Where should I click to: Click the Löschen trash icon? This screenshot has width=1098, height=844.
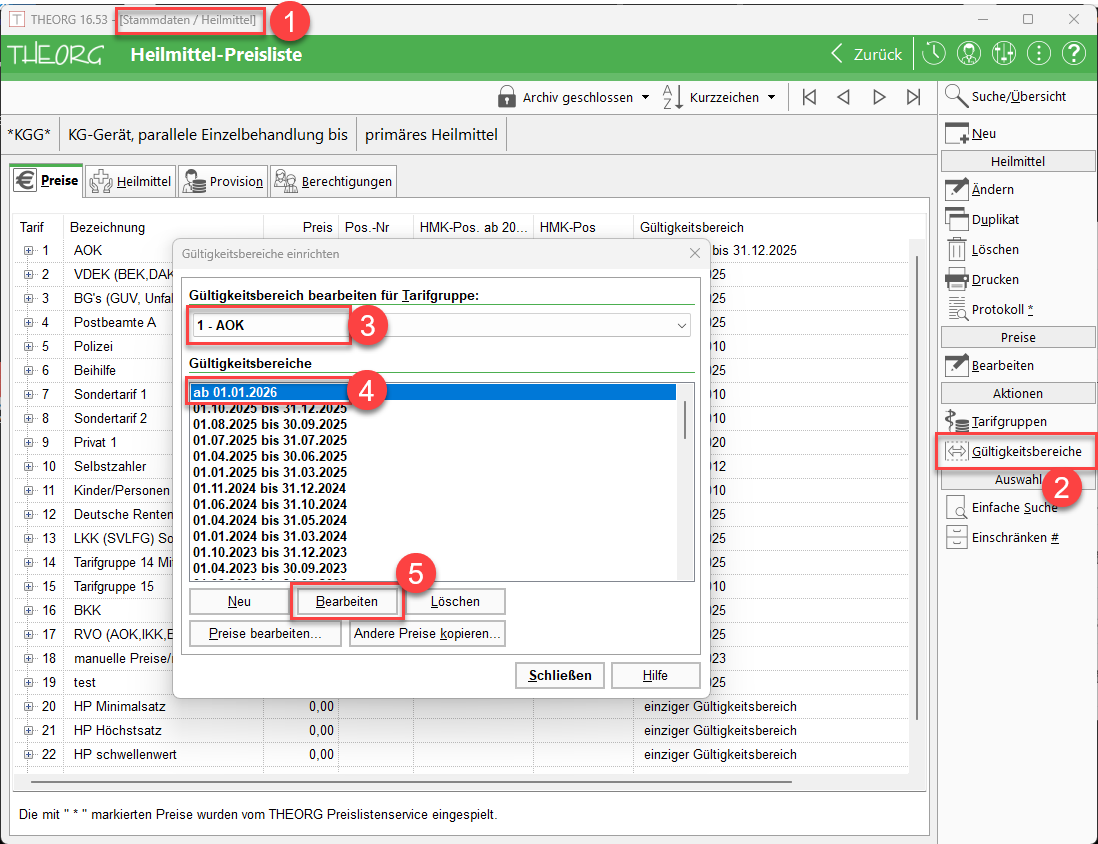pos(957,249)
